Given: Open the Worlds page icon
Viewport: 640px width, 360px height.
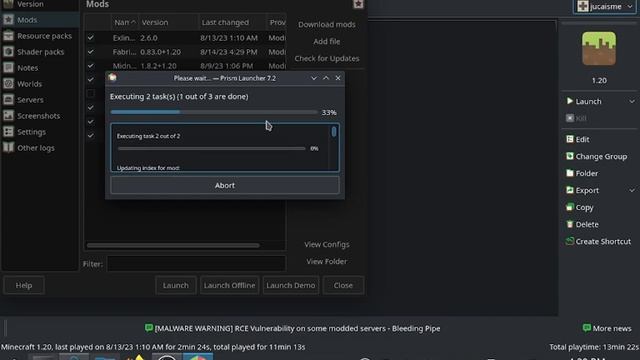Looking at the screenshot, I should [8, 84].
